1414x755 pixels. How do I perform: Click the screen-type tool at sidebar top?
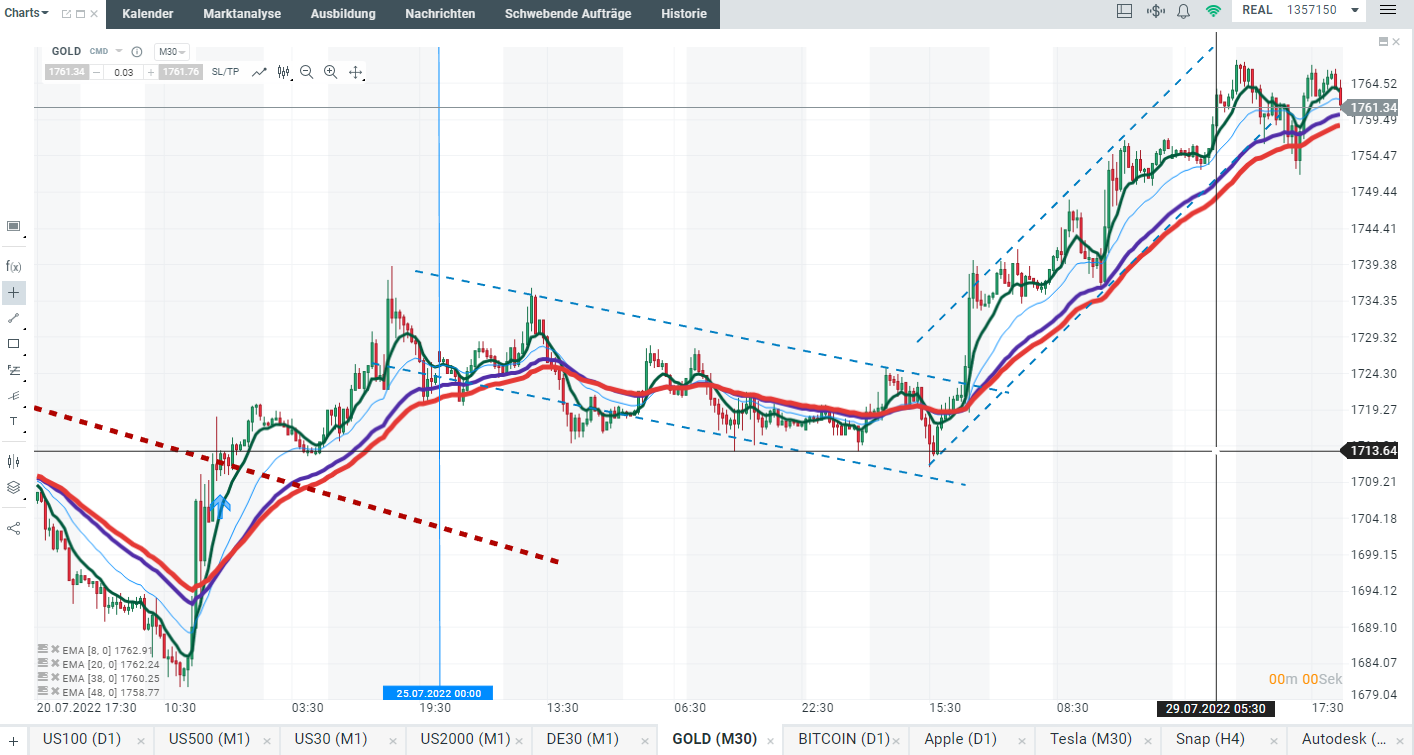coord(14,226)
